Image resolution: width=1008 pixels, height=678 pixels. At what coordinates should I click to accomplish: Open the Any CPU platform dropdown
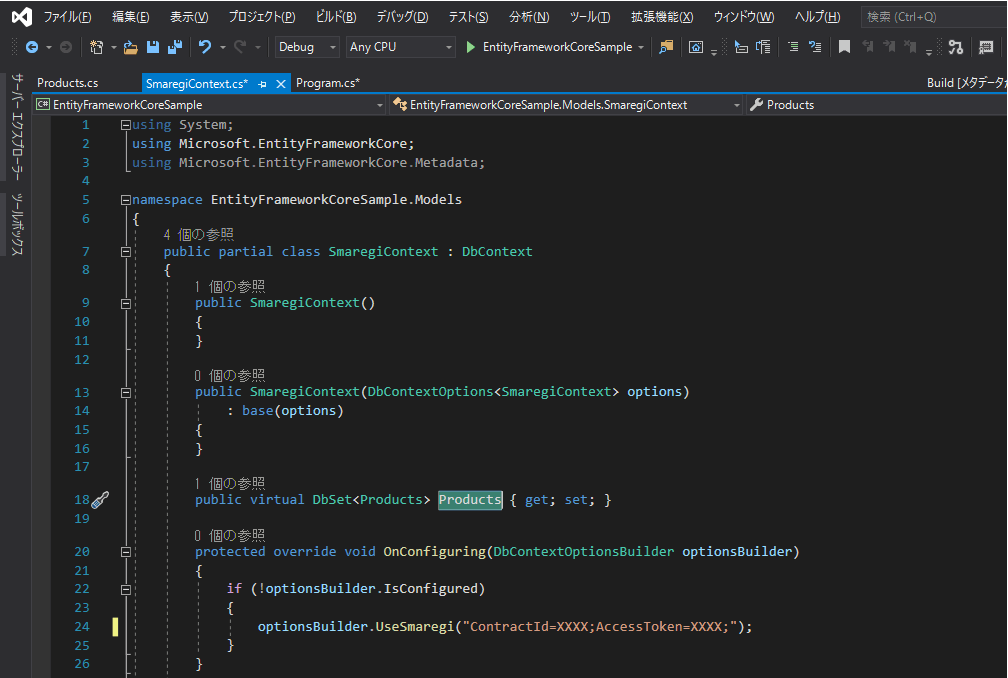point(400,47)
